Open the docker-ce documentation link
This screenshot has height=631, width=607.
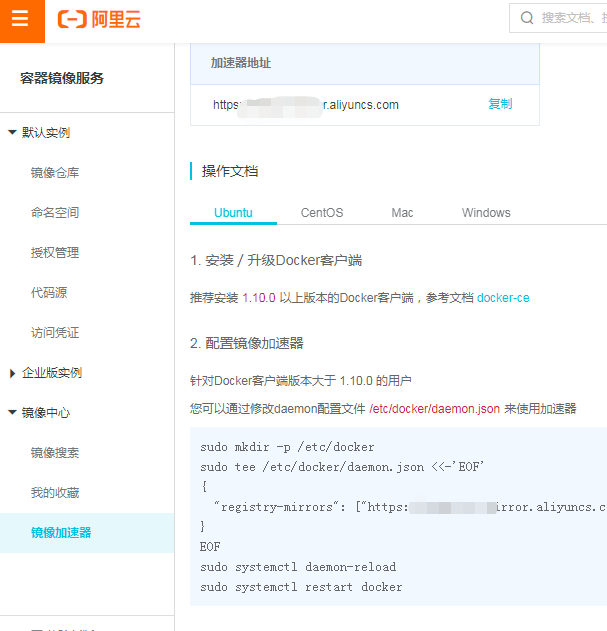pos(503,298)
